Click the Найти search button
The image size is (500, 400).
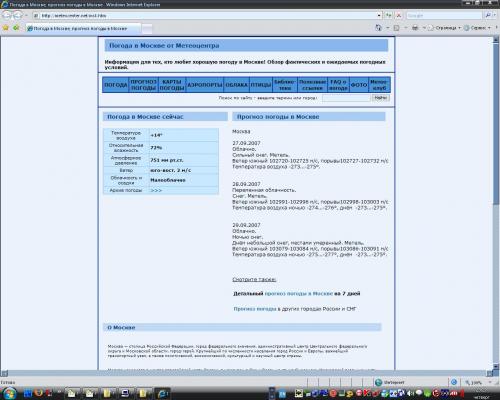(381, 98)
